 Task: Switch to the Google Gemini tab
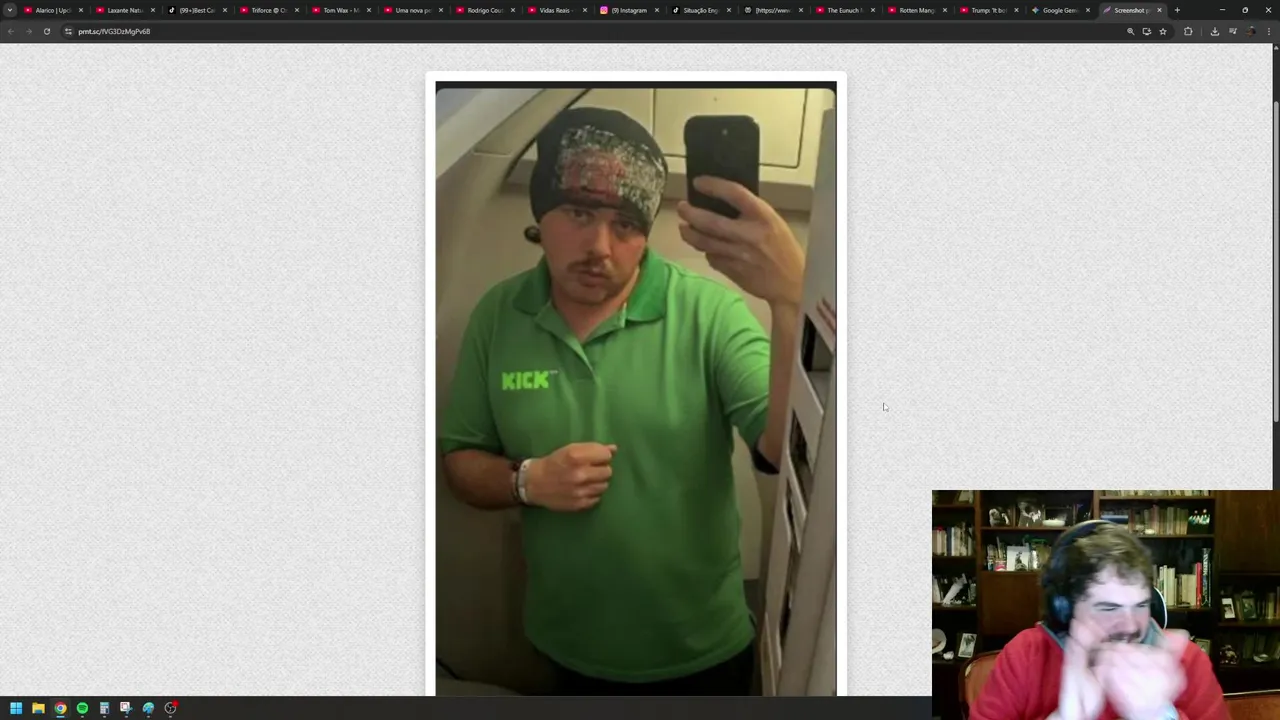[x=1061, y=10]
